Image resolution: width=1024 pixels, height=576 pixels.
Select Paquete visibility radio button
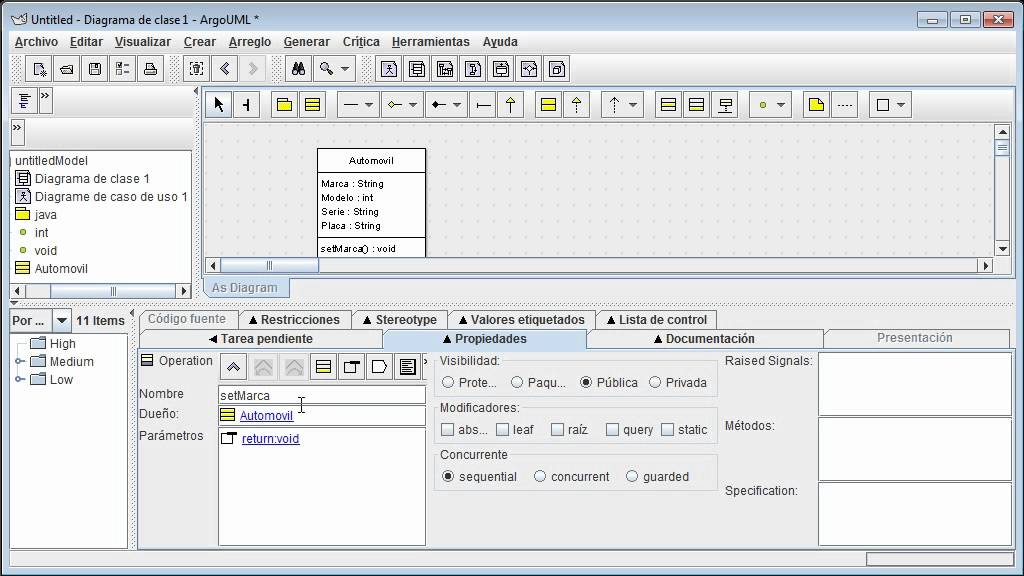tap(517, 383)
